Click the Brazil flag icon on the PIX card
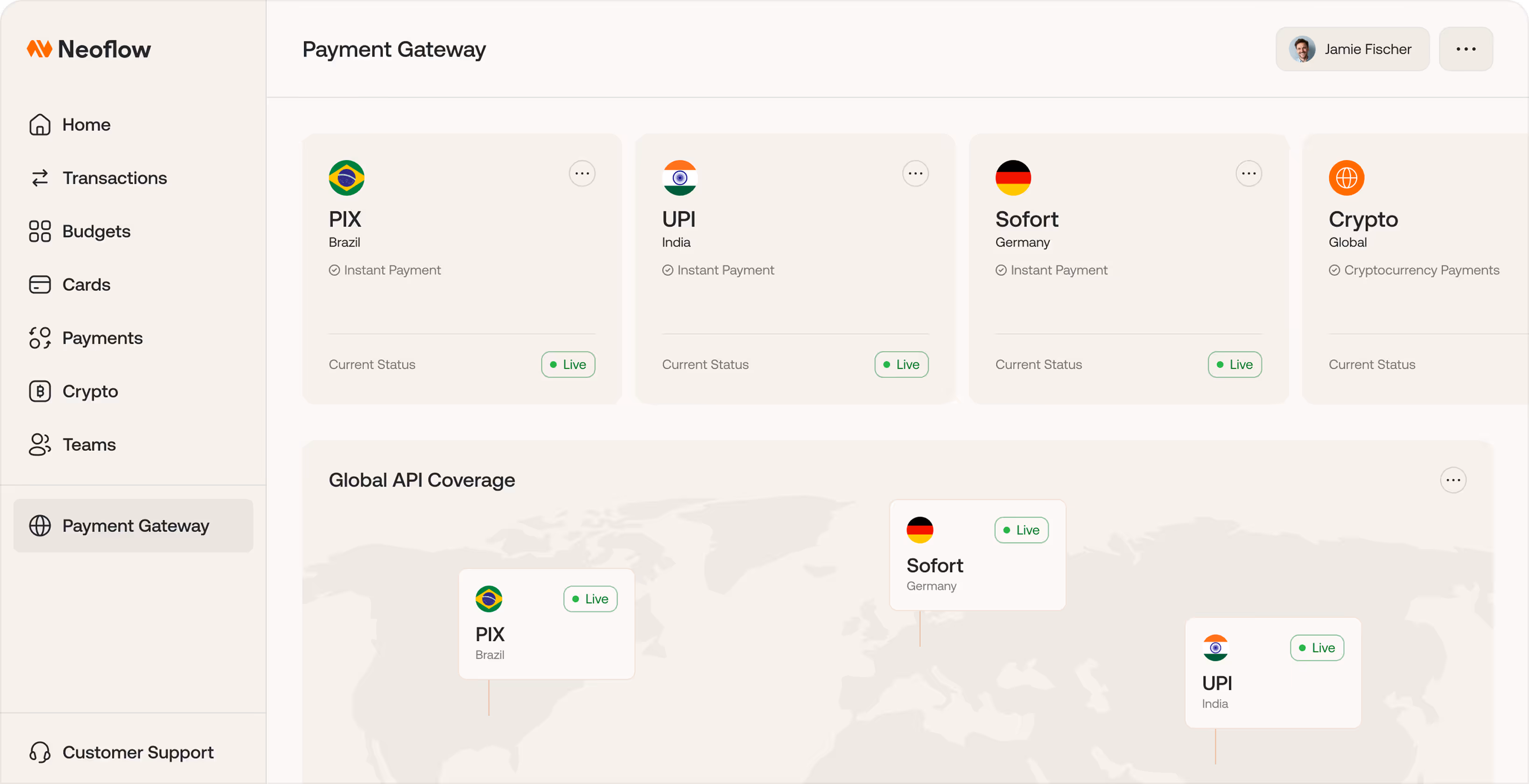Viewport: 1529px width, 784px height. coord(346,177)
